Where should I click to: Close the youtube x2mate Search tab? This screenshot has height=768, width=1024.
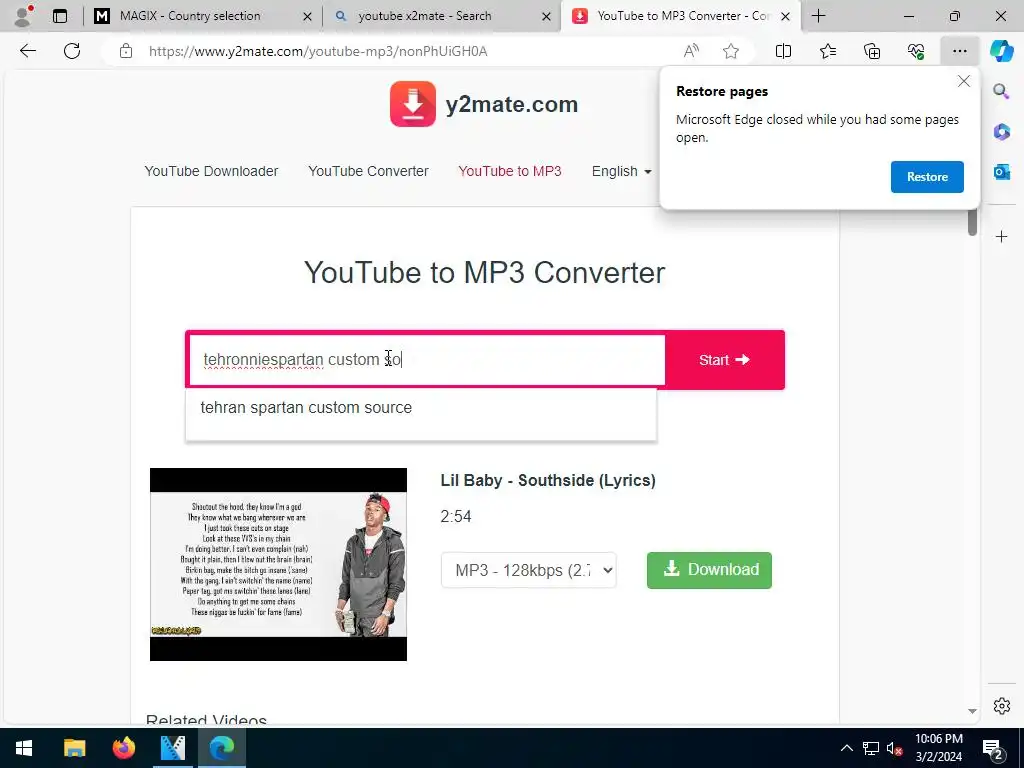546,16
